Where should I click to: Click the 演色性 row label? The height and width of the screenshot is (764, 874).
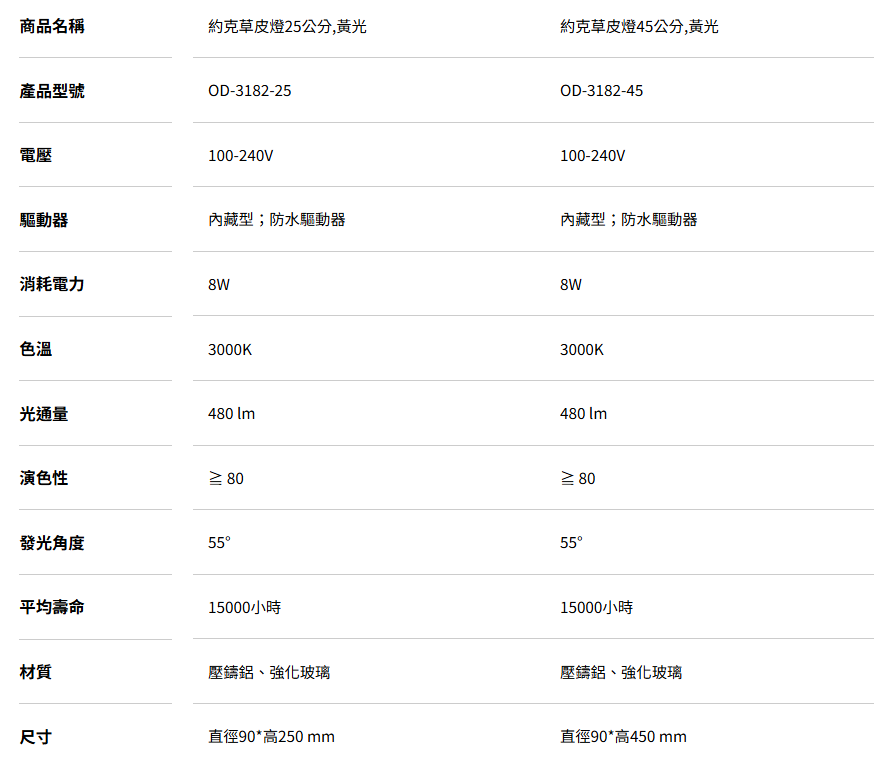pos(44,479)
